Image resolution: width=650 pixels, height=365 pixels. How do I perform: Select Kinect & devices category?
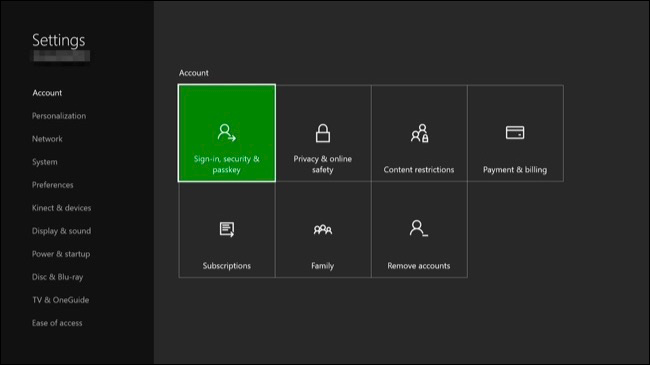coord(61,208)
